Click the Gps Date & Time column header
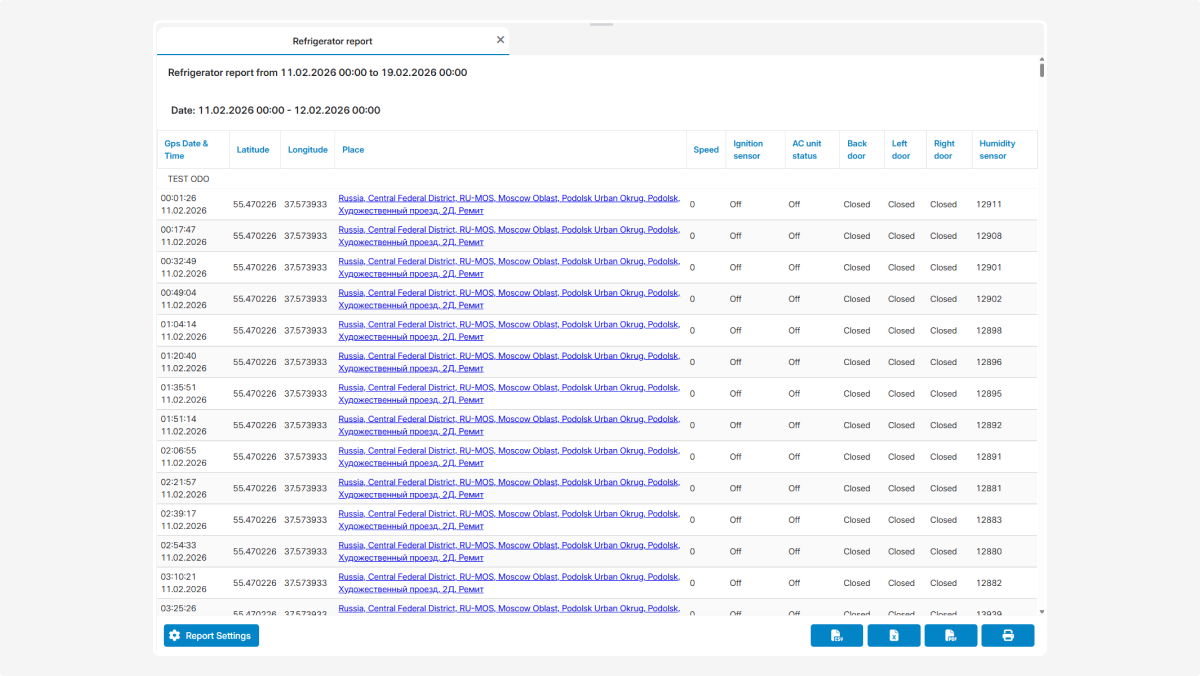This screenshot has height=676, width=1200. point(187,150)
